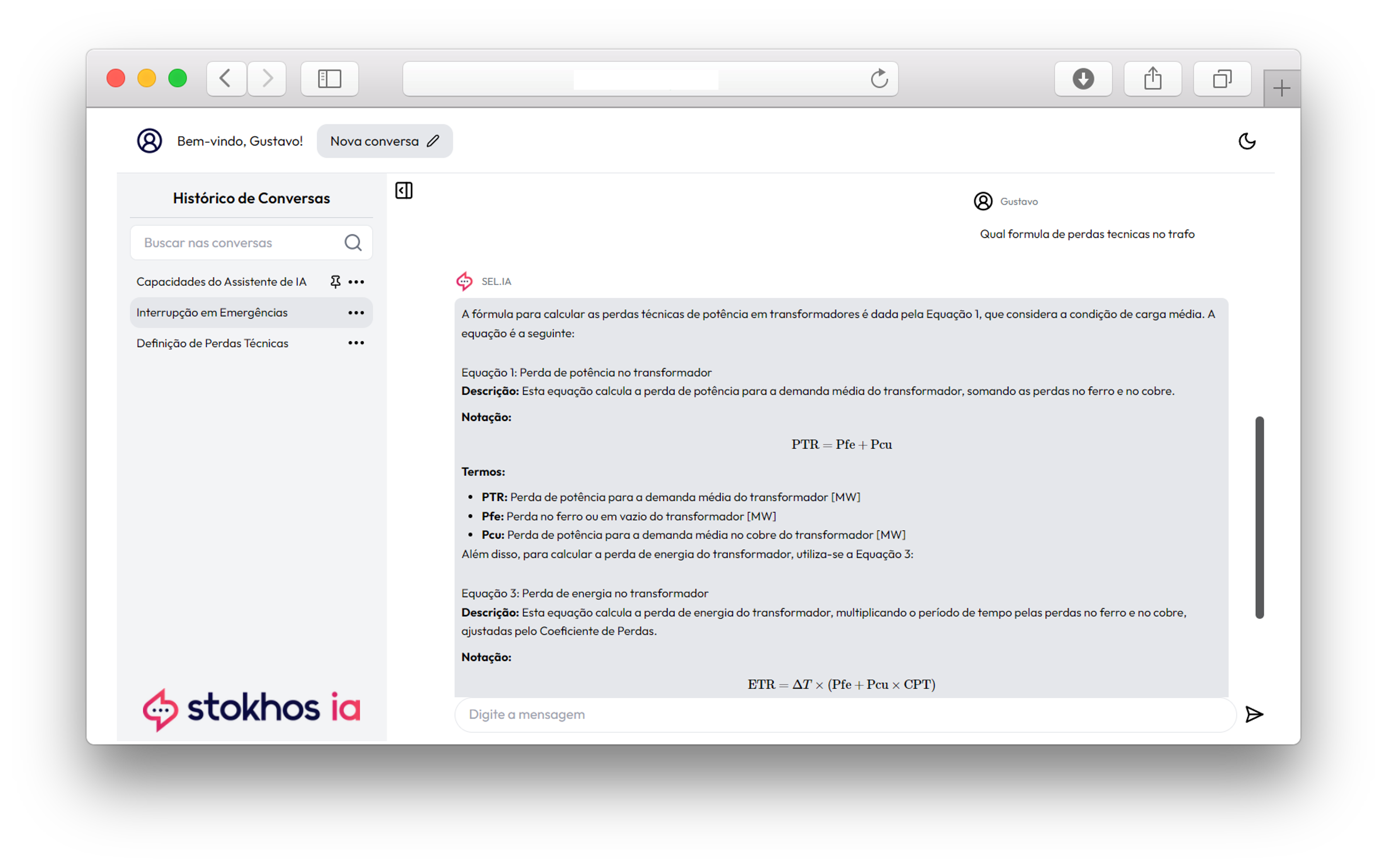Open options for Definição de Perdas Técnicas
Viewport: 1387px width, 868px height.
[x=356, y=343]
